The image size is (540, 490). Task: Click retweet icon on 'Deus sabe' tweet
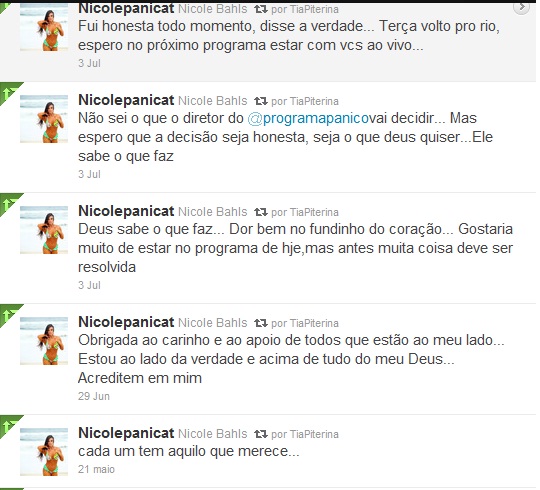point(261,212)
